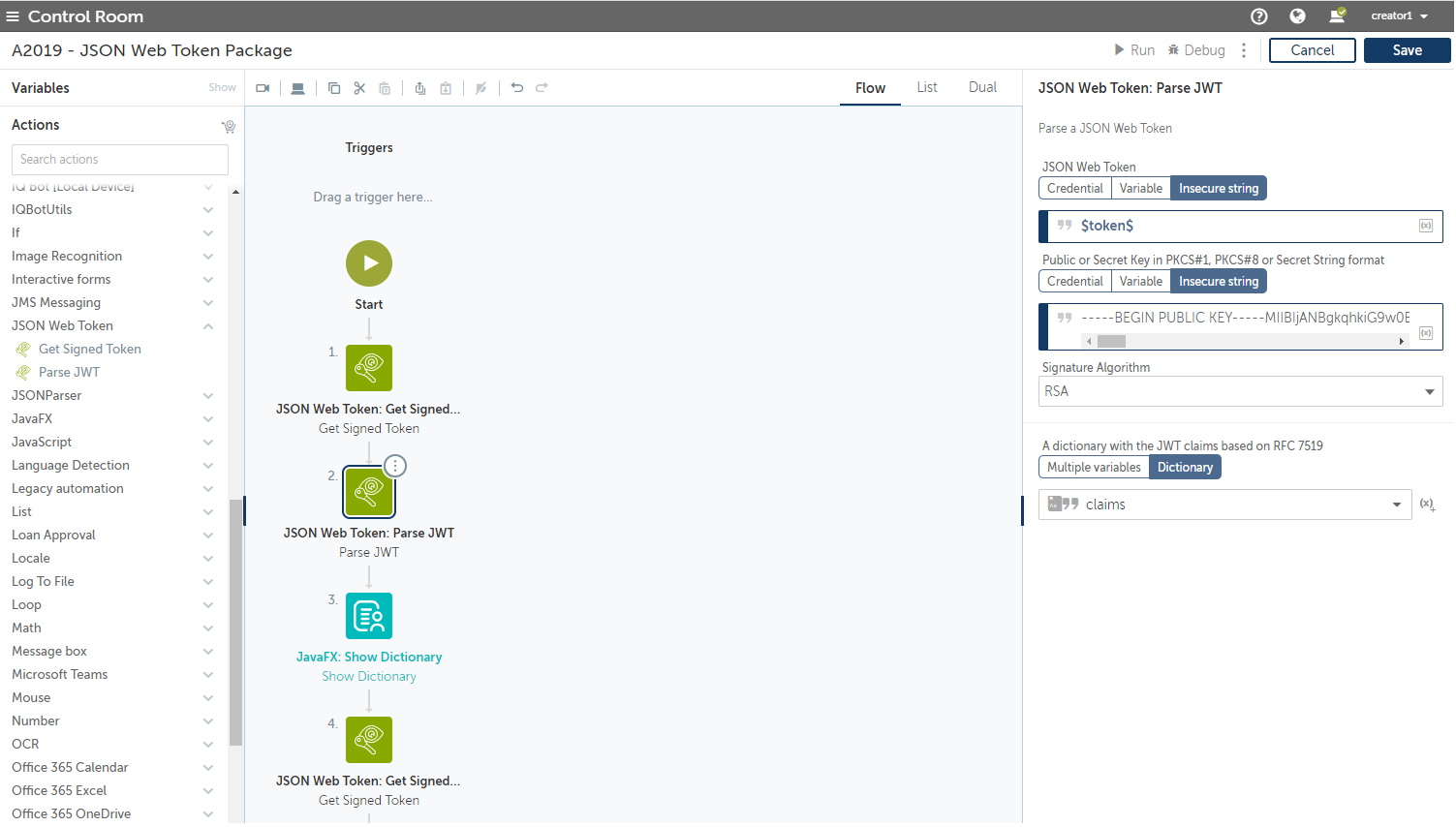Click the globe language icon
The image size is (1456, 827).
click(1297, 16)
